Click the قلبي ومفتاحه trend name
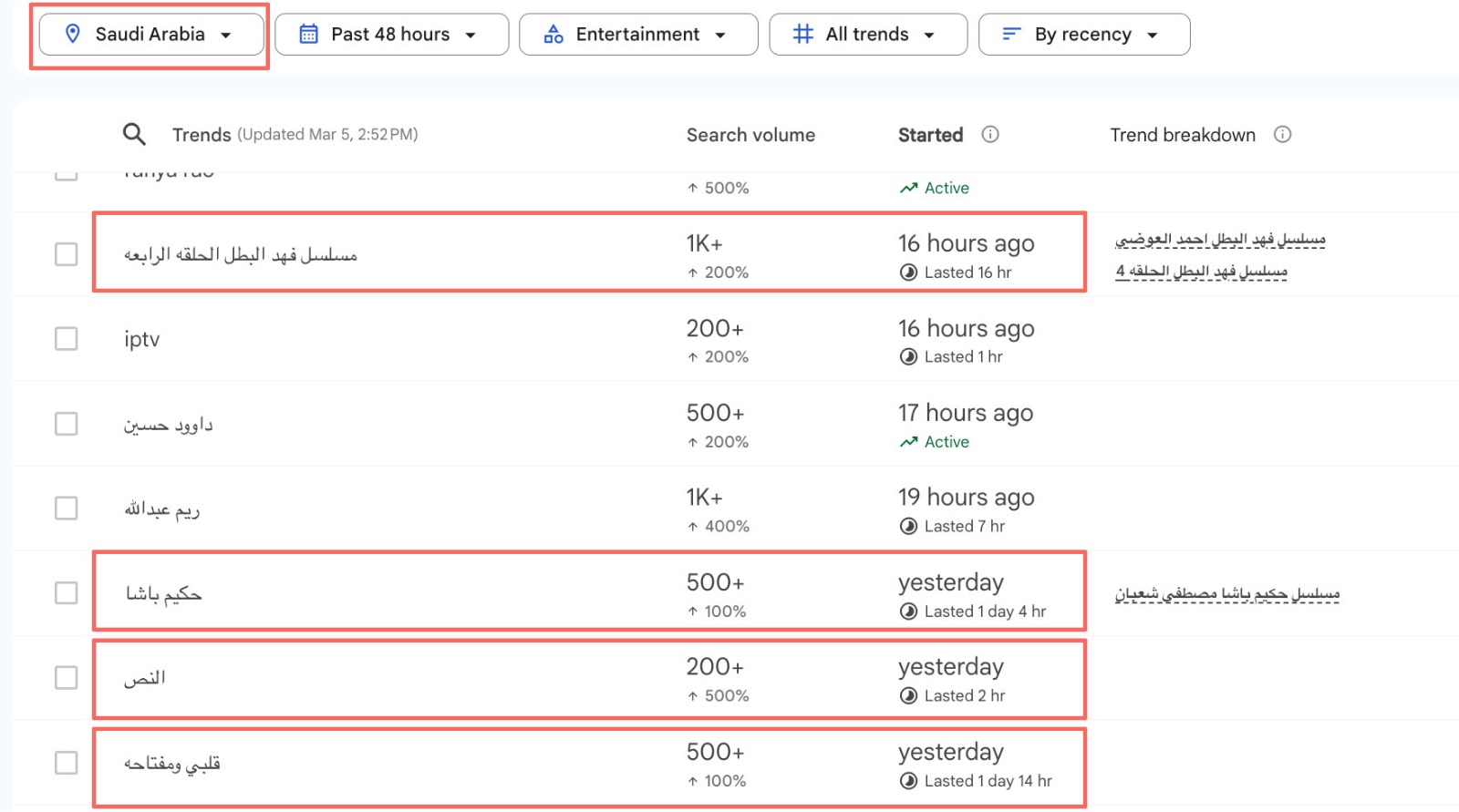The image size is (1459, 812). [x=172, y=764]
